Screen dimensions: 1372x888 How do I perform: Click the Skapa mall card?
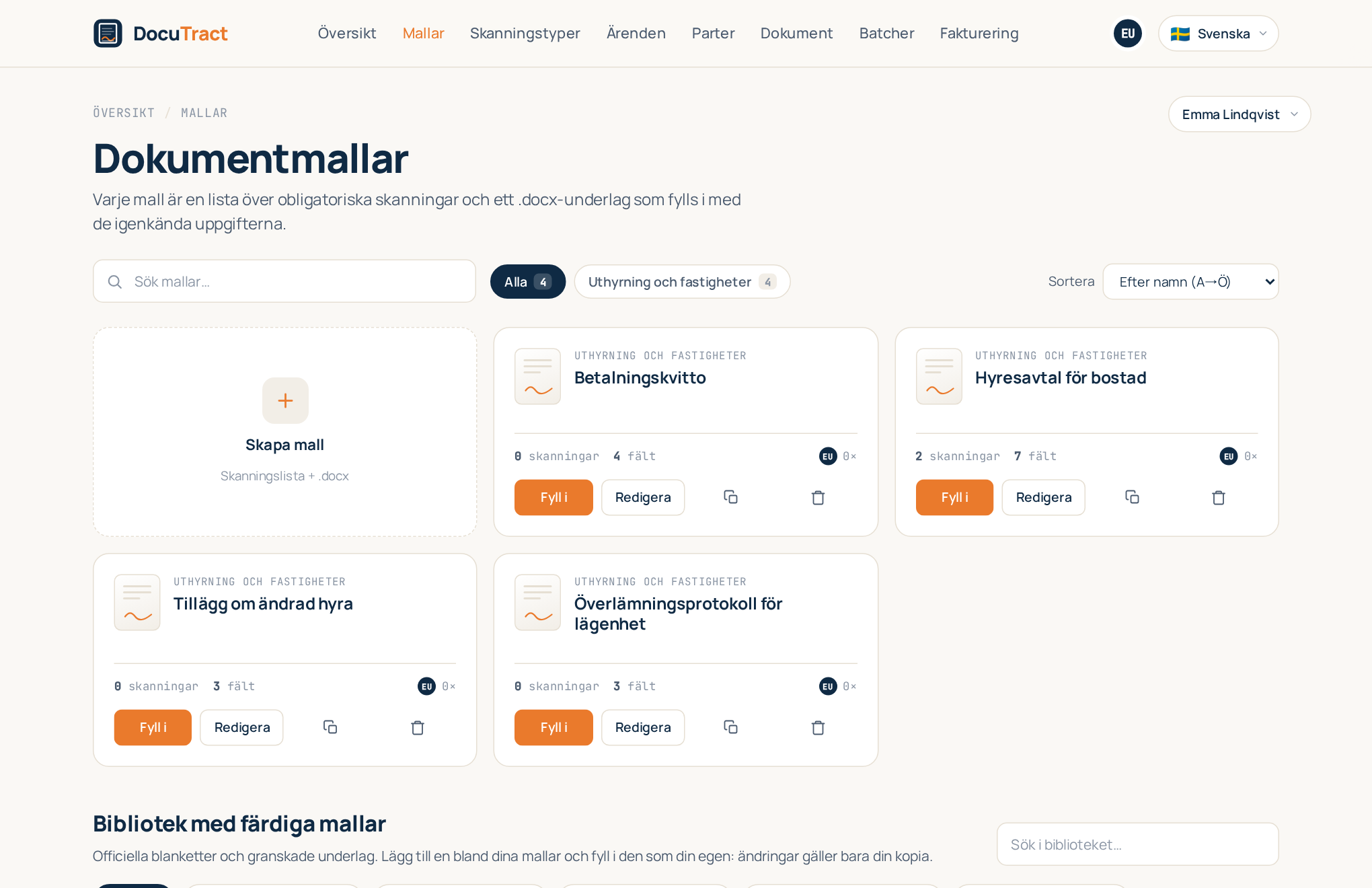[285, 432]
